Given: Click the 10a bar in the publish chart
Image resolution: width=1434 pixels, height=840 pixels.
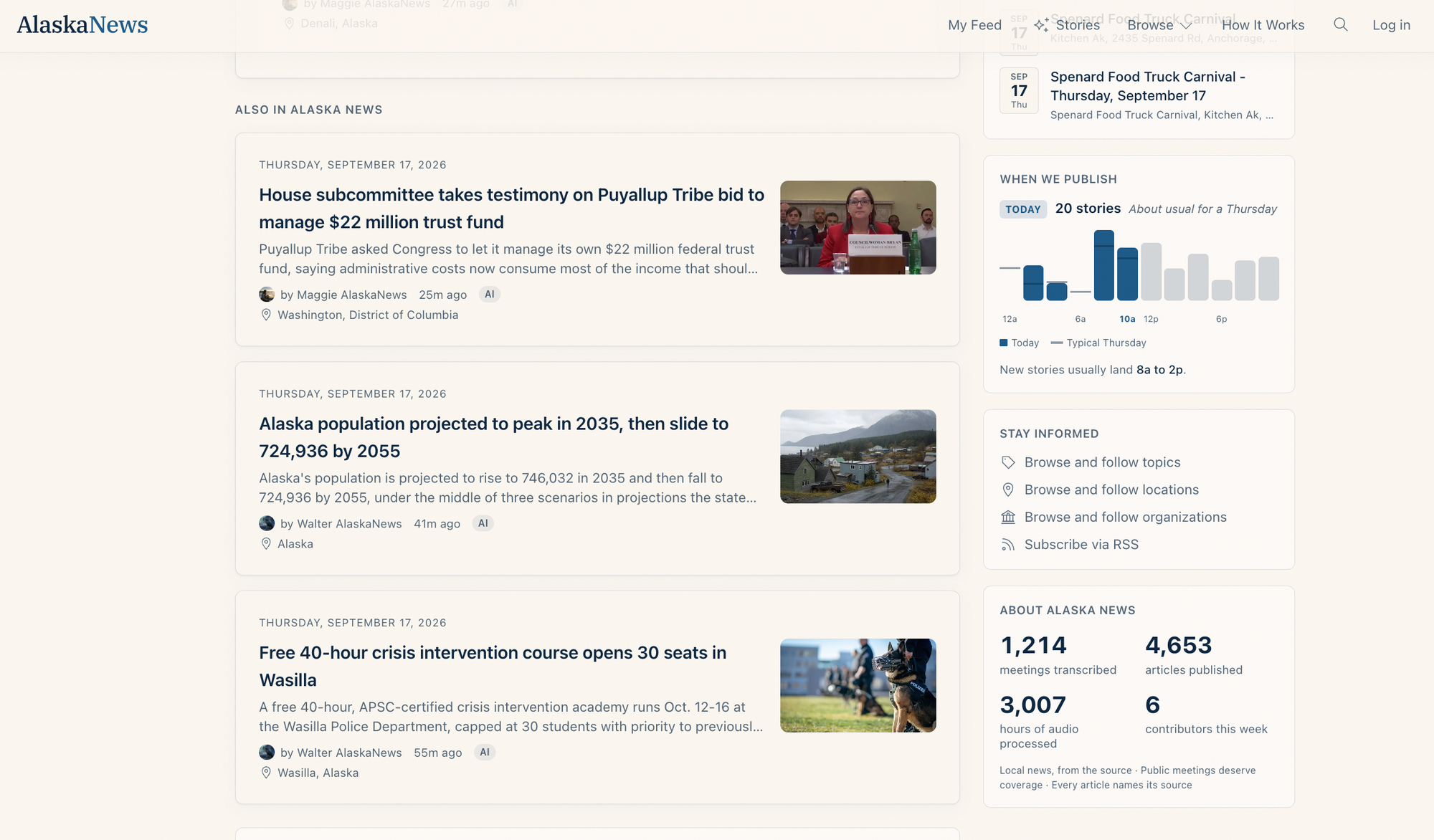Looking at the screenshot, I should tap(1127, 274).
